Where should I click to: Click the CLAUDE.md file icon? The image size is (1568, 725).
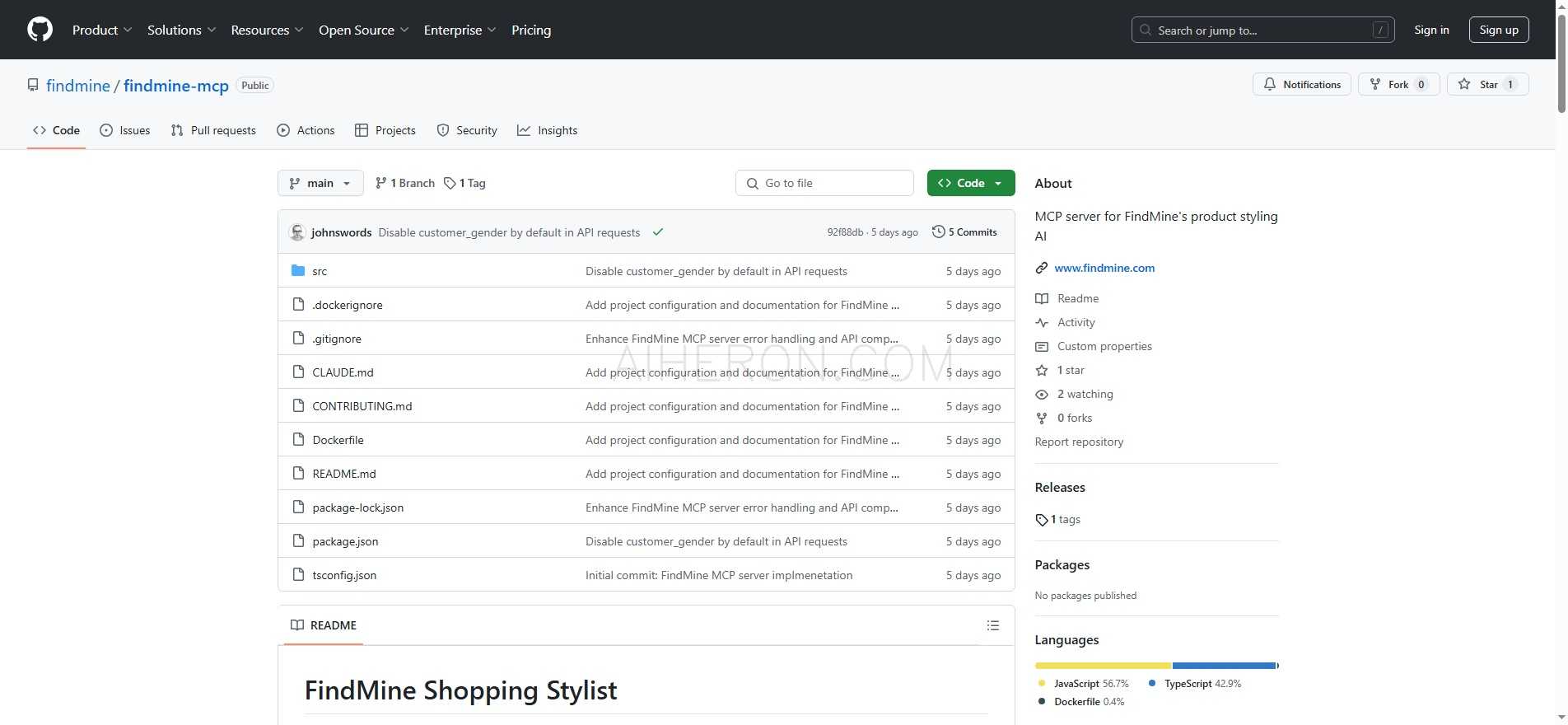point(298,372)
